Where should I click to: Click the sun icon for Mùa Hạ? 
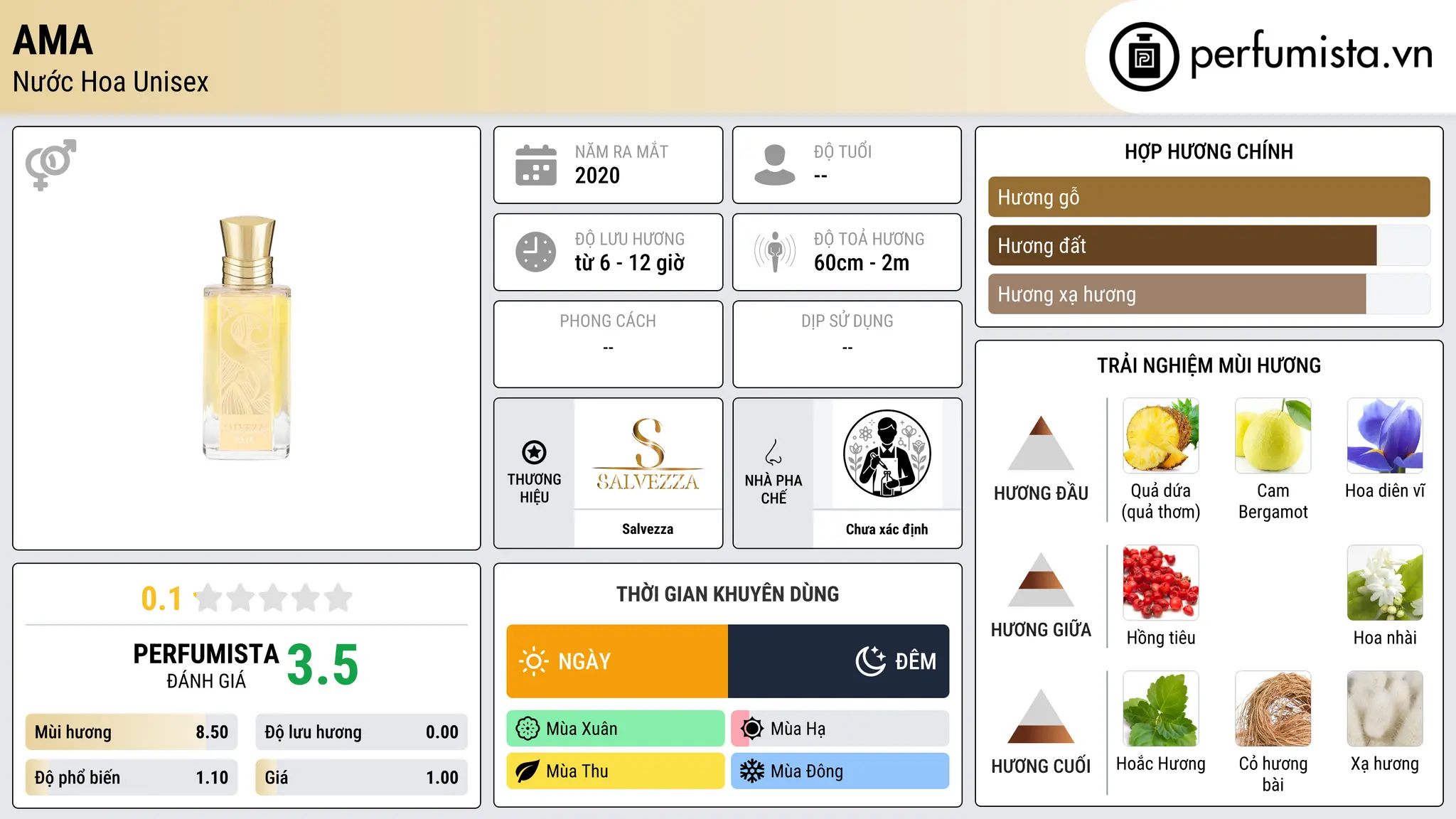pyautogui.click(x=752, y=729)
